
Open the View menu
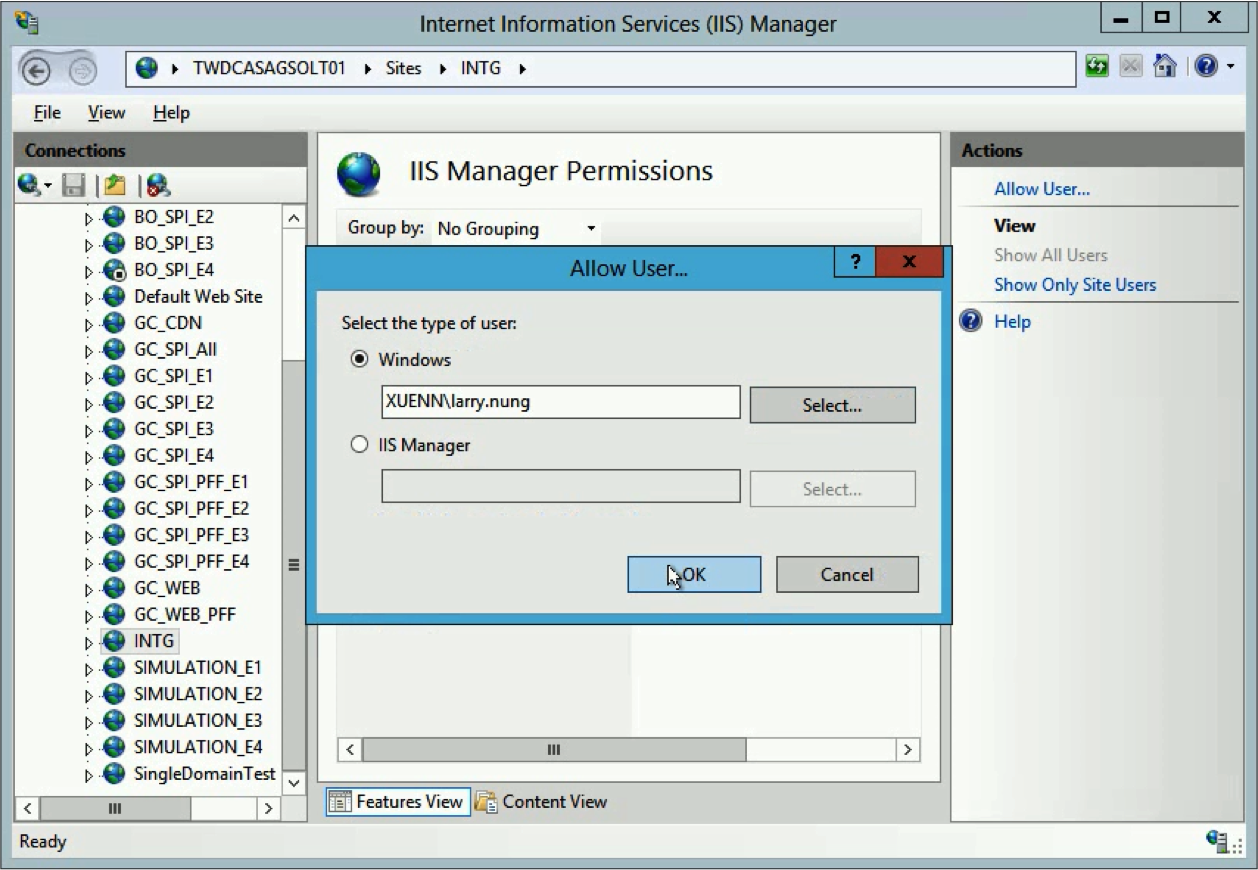pyautogui.click(x=106, y=113)
